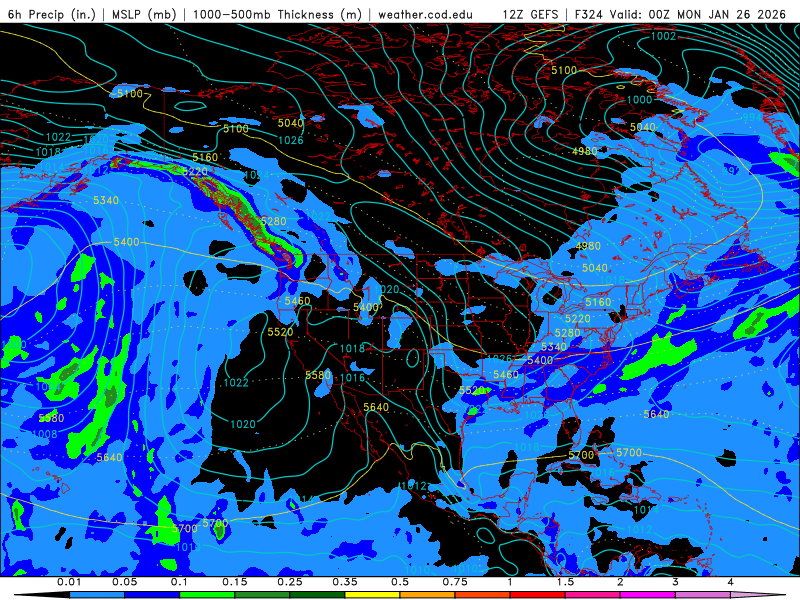The width and height of the screenshot is (800, 600).
Task: Click the 1024 isobar label
Action: [256, 175]
